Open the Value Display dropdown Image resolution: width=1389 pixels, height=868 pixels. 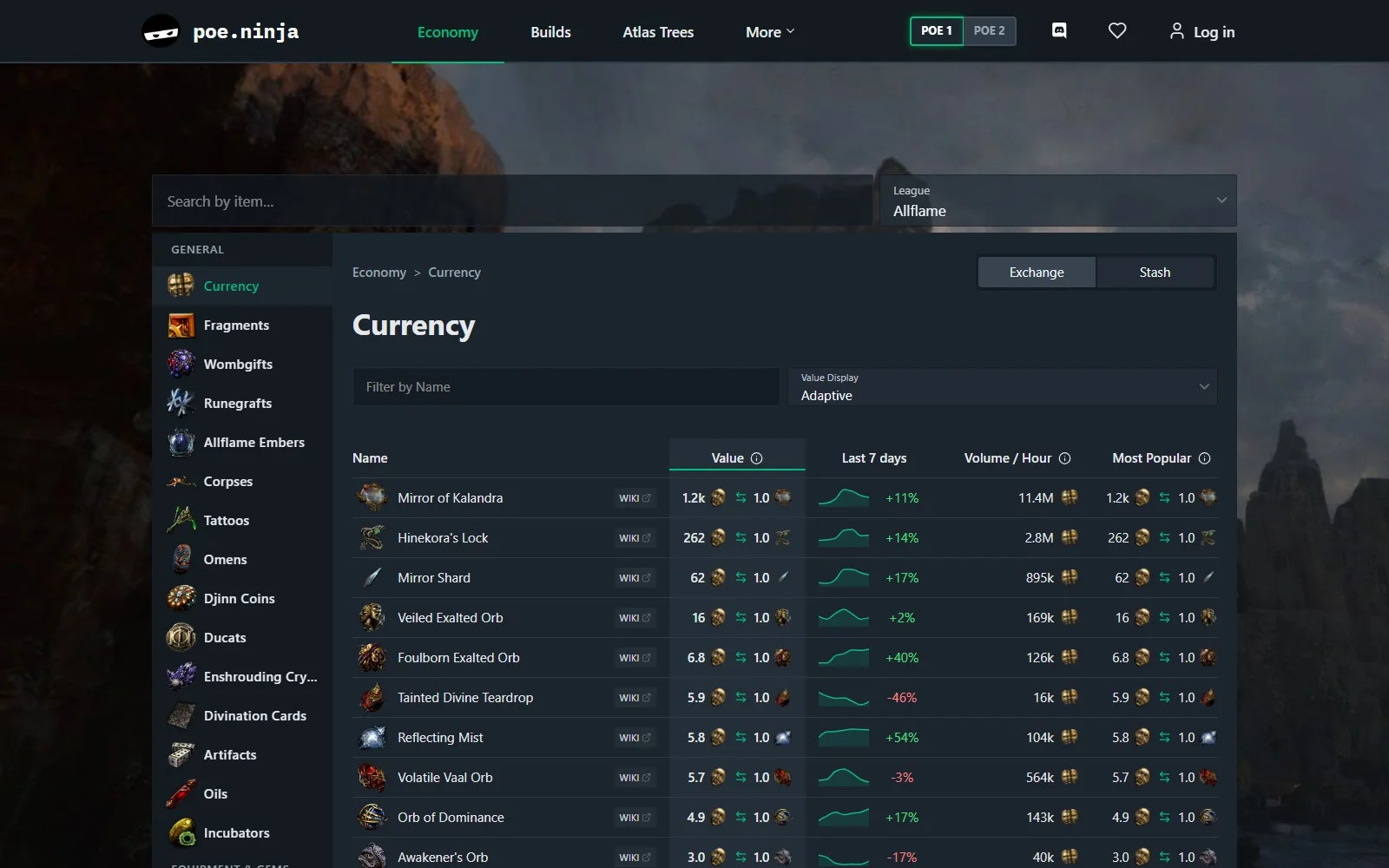[1003, 387]
